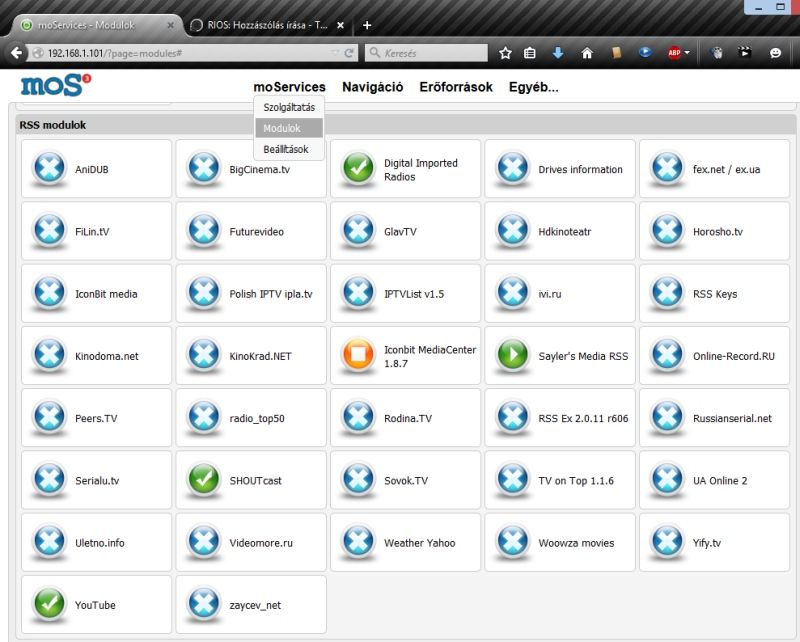Open the Egyéb... menu
Image resolution: width=800 pixels, height=642 pixels.
point(534,87)
